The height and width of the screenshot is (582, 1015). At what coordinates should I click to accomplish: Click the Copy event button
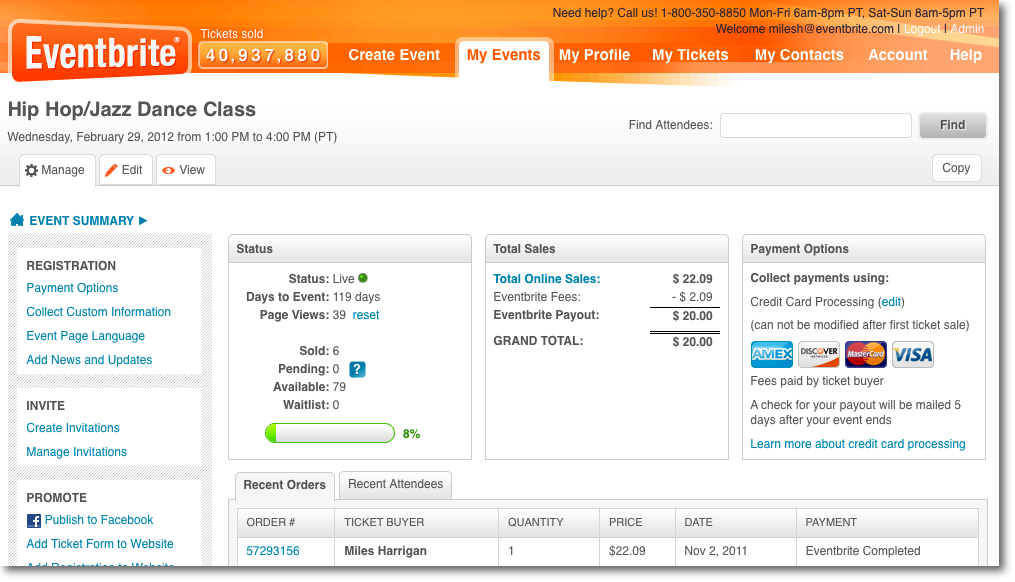click(956, 168)
